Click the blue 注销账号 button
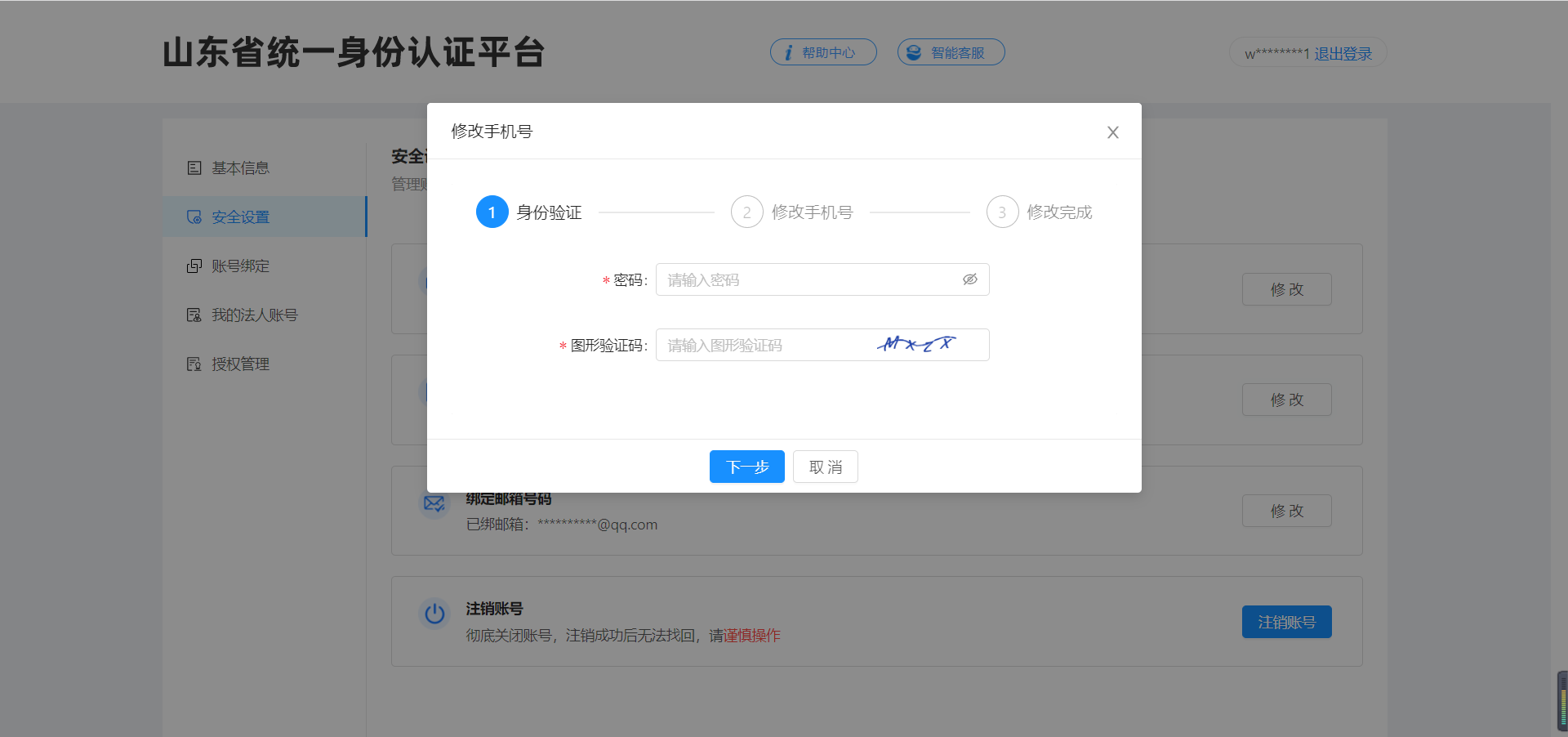 coord(1286,622)
